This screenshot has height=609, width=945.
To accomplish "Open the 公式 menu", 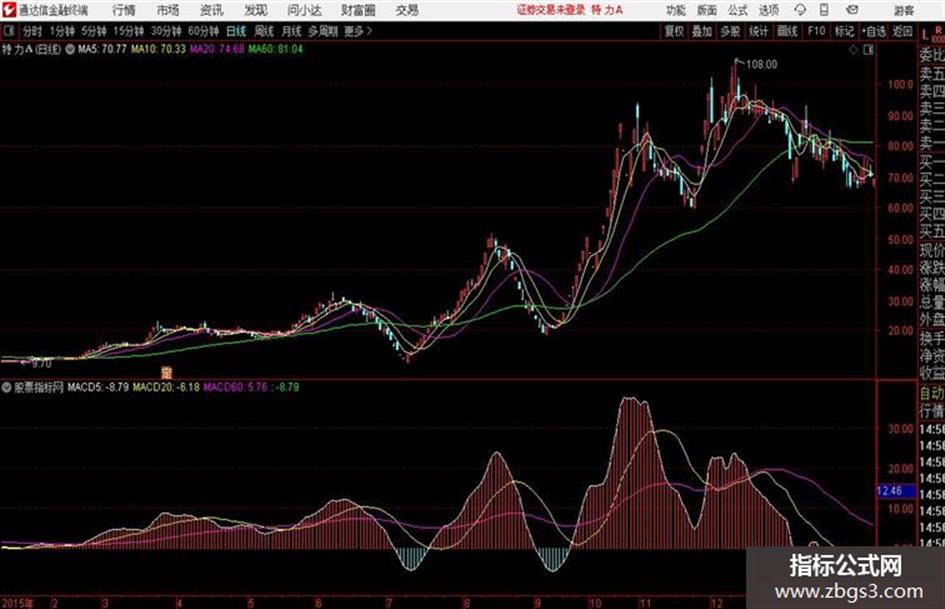I will click(x=737, y=10).
